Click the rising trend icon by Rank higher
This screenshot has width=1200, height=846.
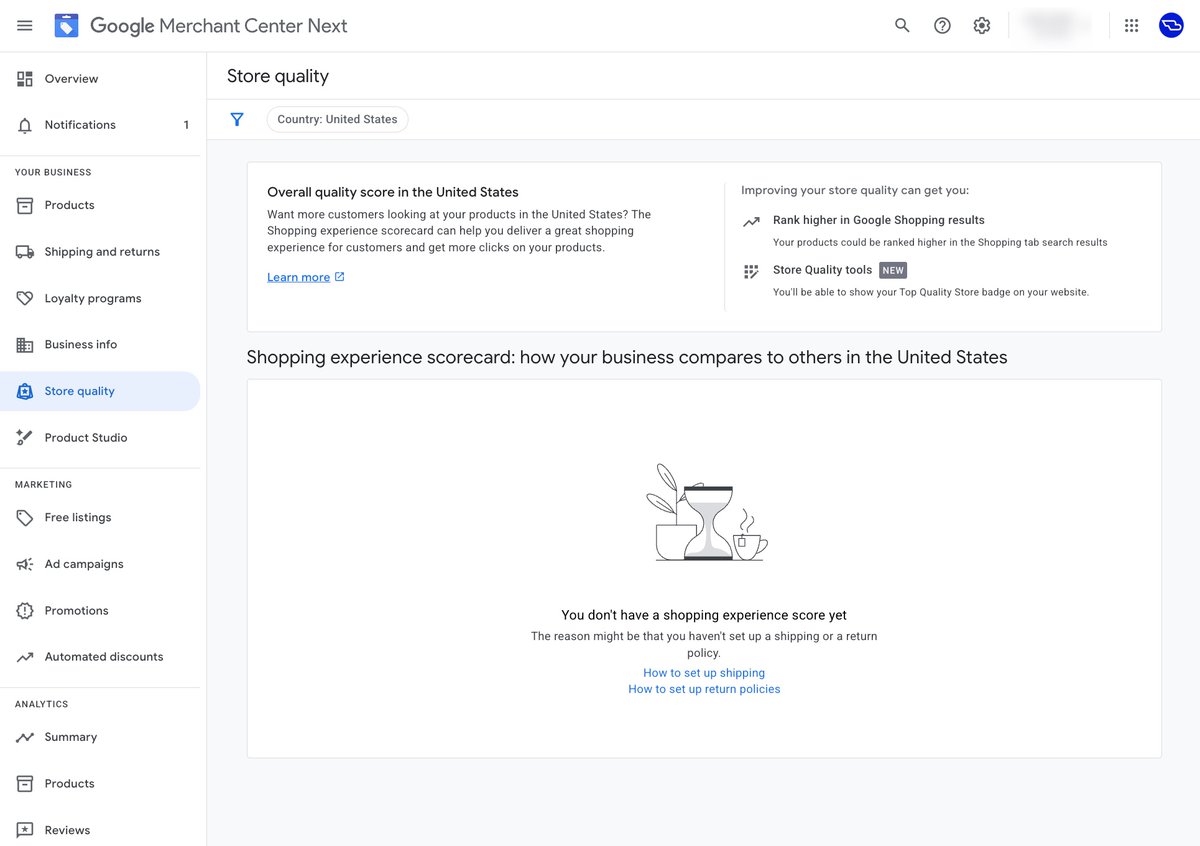(751, 221)
